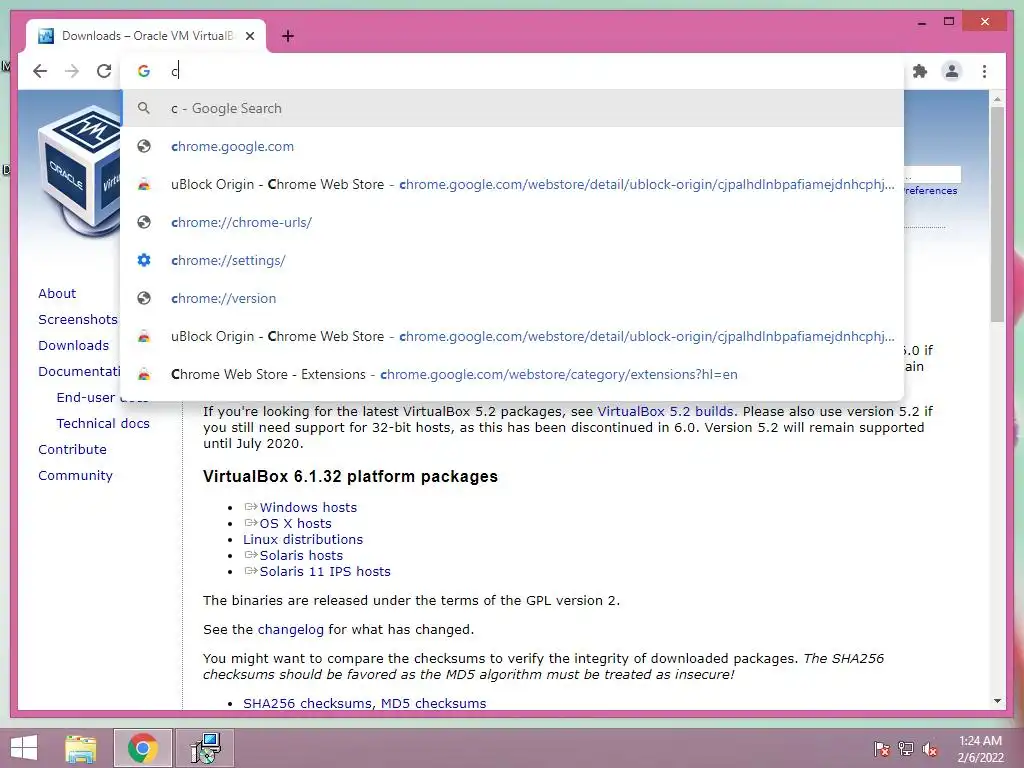Image resolution: width=1024 pixels, height=768 pixels.
Task: Click globe icon beside chrome://version
Action: (x=144, y=298)
